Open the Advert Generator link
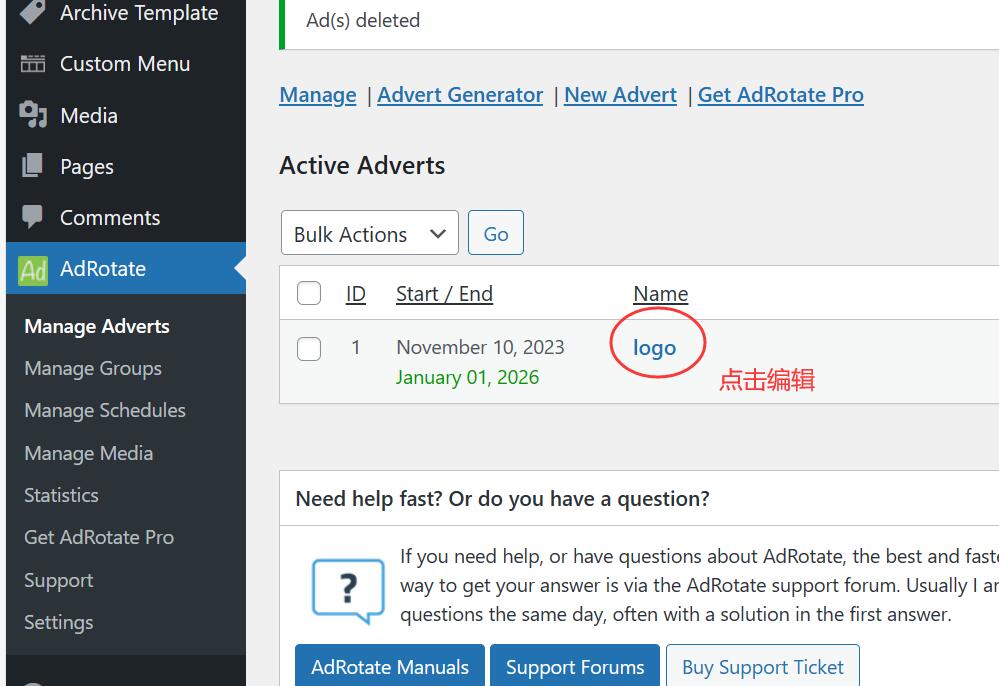 pyautogui.click(x=460, y=95)
